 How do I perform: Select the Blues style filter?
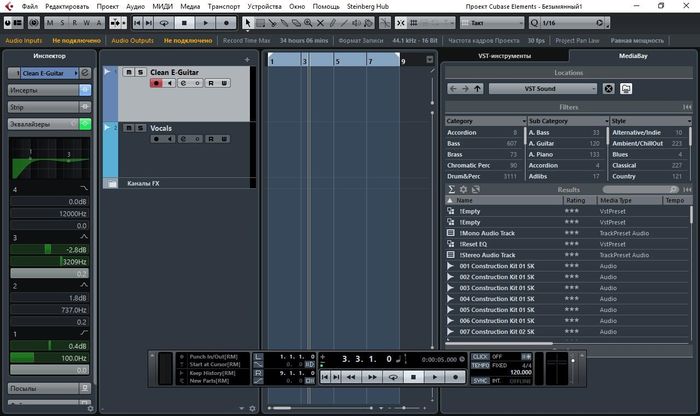coord(647,154)
